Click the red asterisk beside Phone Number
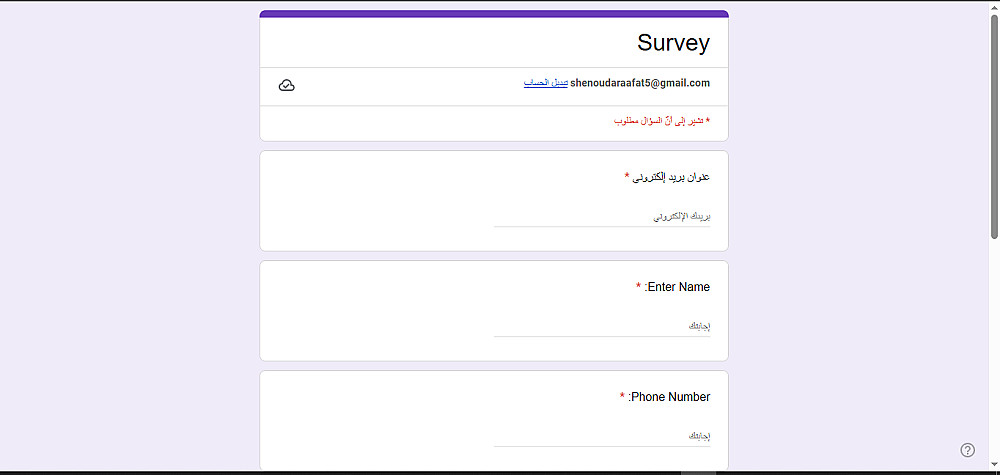This screenshot has height=475, width=1000. tap(622, 397)
